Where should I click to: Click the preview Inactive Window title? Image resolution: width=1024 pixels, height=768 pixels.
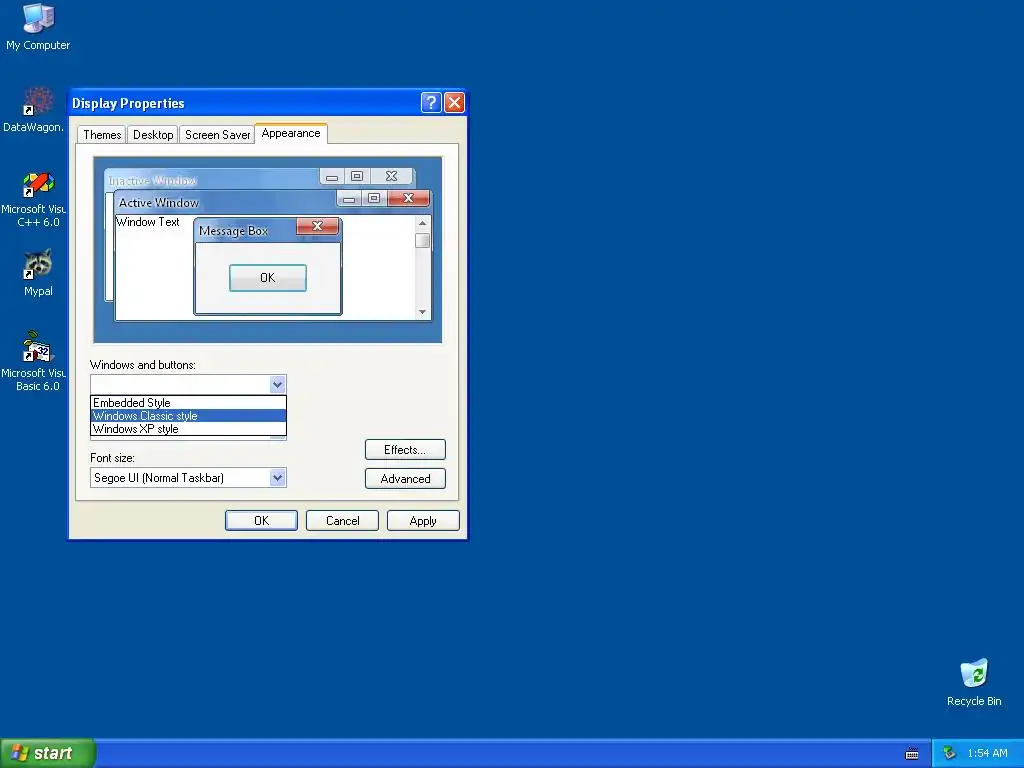pyautogui.click(x=152, y=180)
